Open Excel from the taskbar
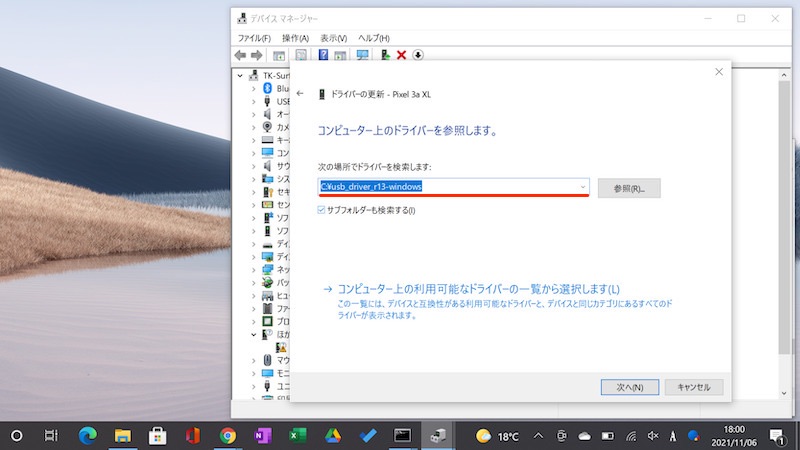The height and width of the screenshot is (450, 800). (x=297, y=435)
